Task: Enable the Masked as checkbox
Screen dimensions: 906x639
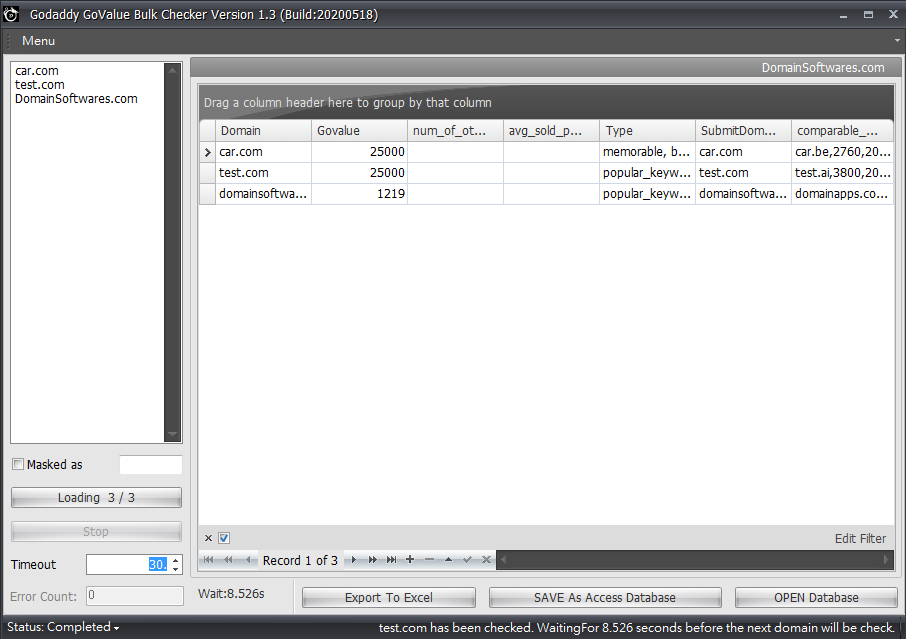Action: click(18, 465)
